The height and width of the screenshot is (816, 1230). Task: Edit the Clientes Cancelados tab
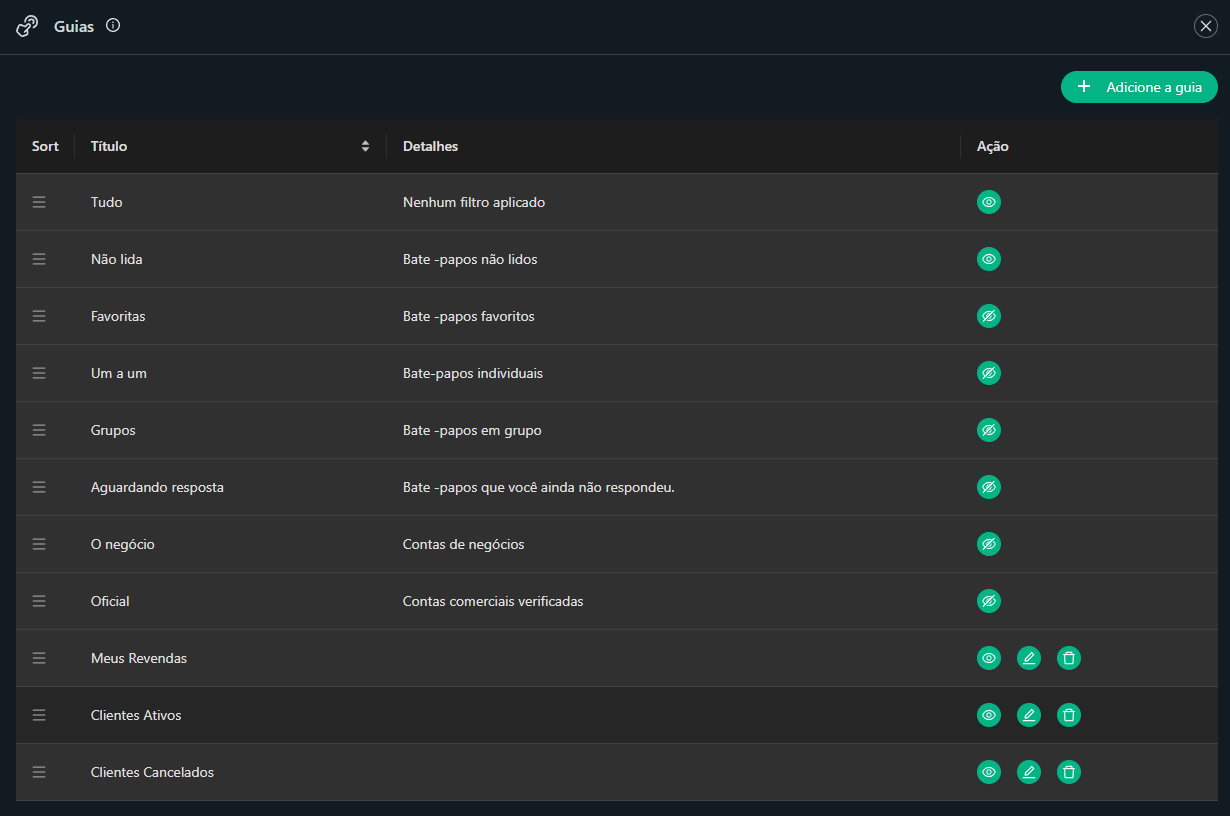tap(1029, 772)
